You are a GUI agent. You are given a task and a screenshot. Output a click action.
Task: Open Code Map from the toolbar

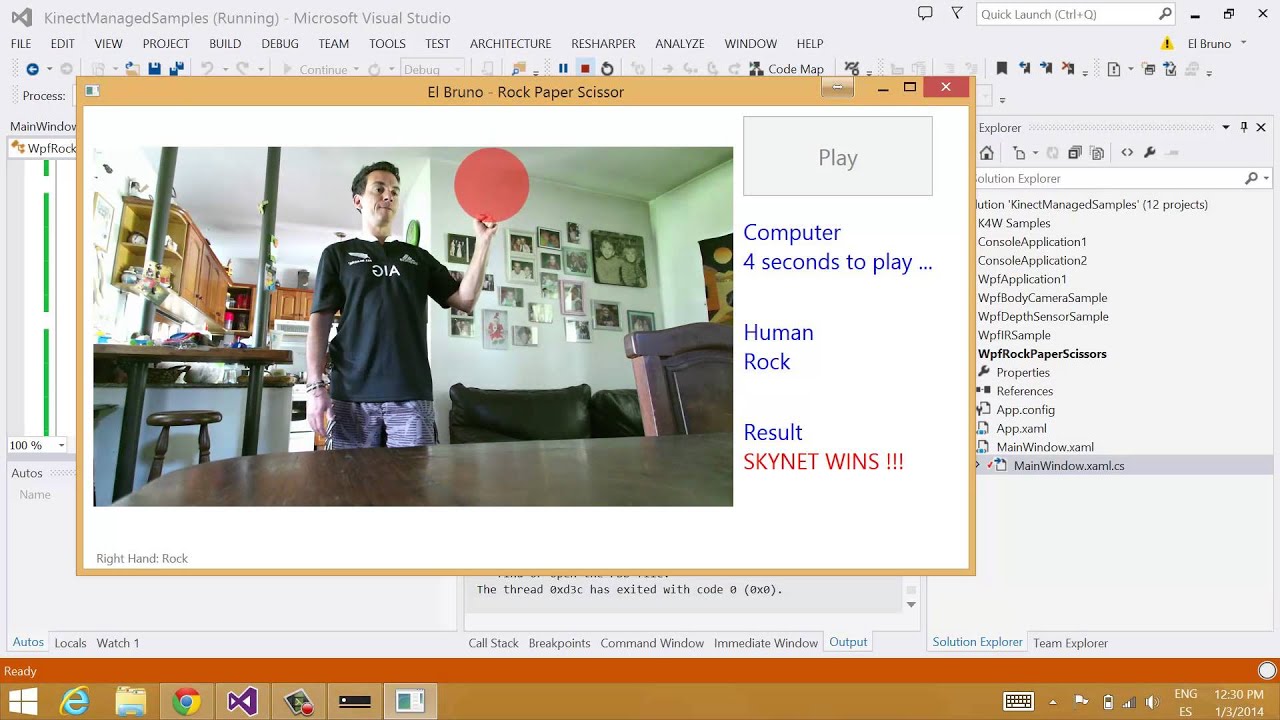coord(786,69)
